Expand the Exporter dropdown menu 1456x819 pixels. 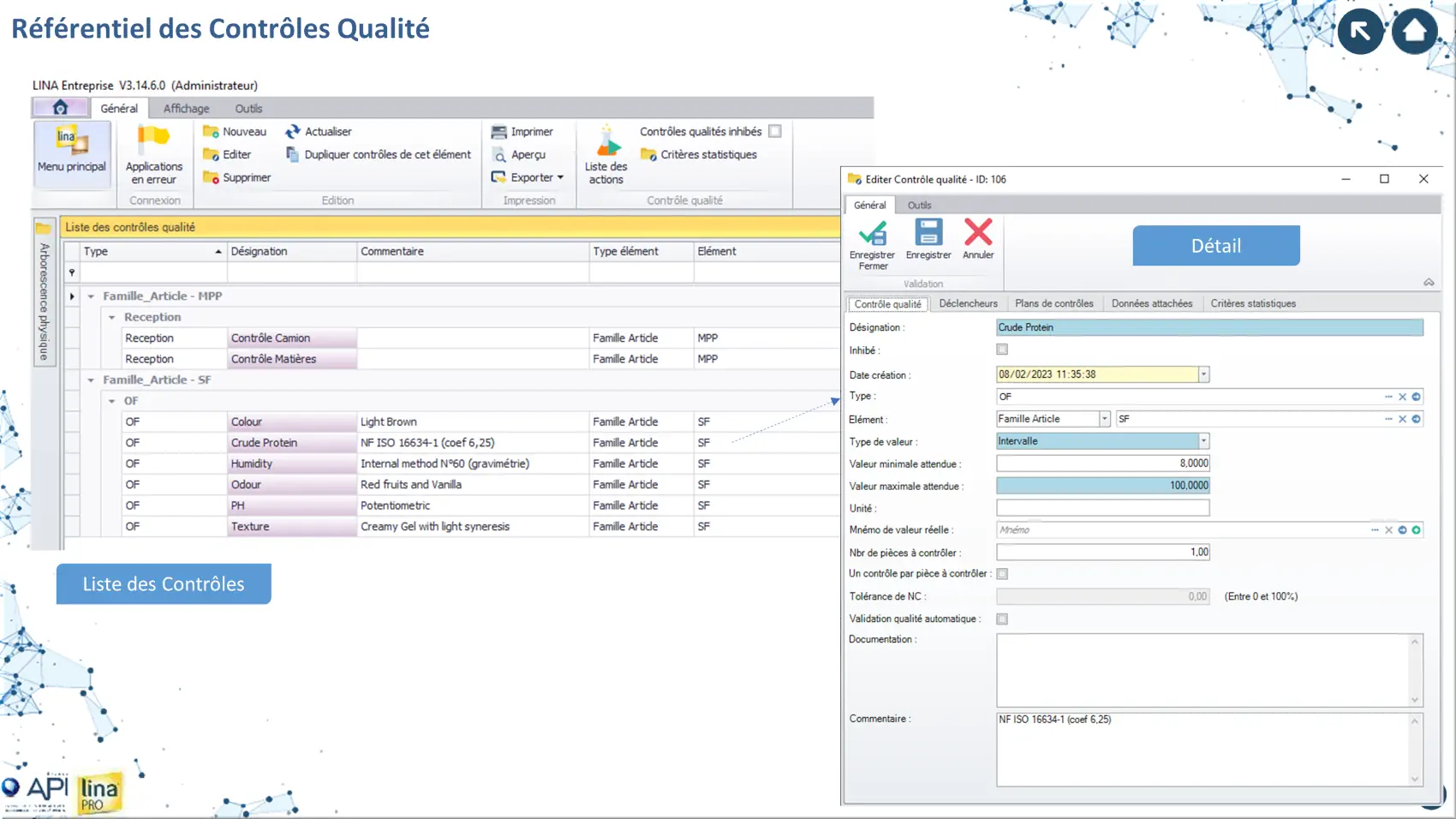click(560, 177)
